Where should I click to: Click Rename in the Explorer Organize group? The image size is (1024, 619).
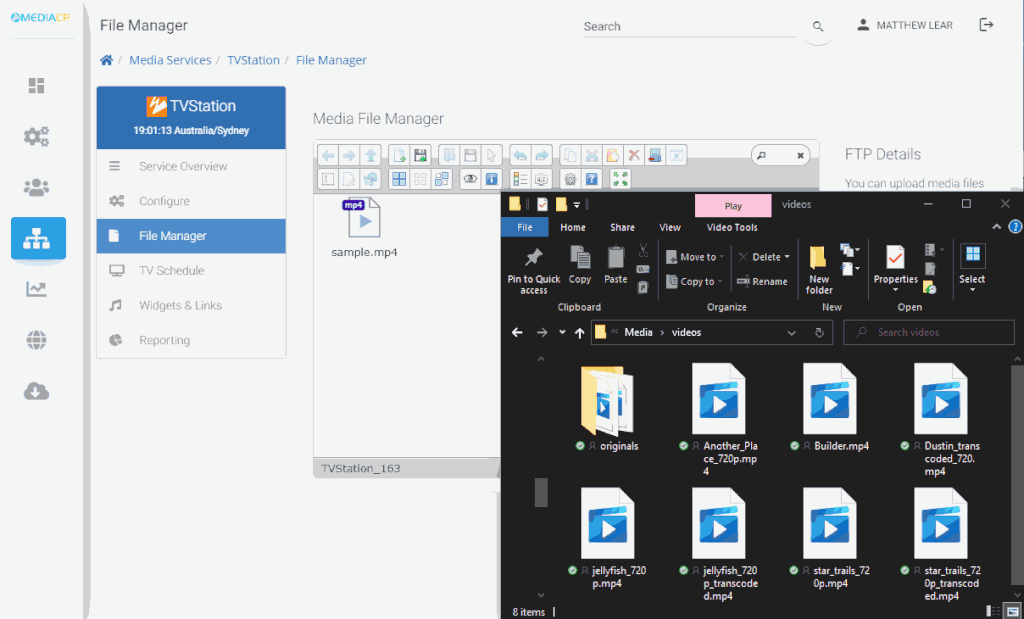click(762, 281)
